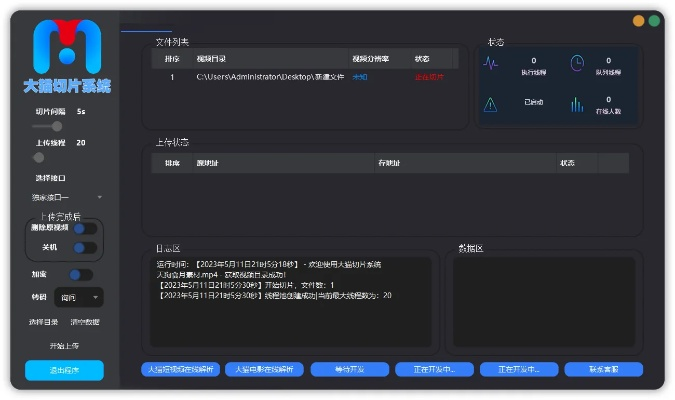The image size is (675, 400).
Task: Click the clock icon in 状态 panel
Action: pos(577,63)
